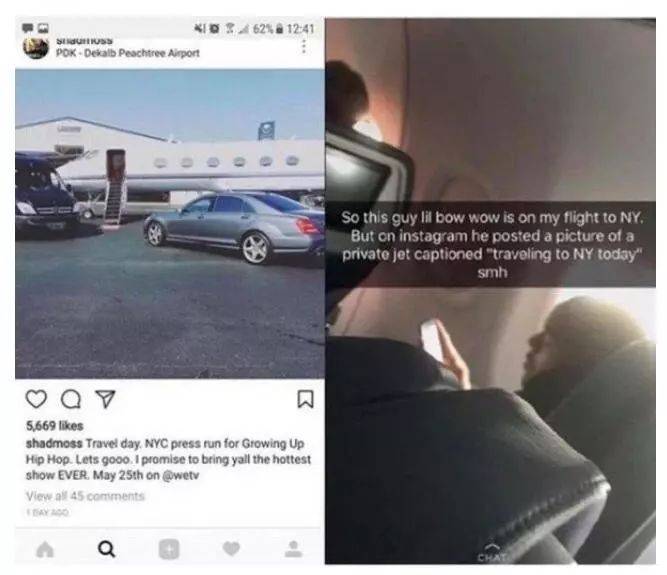
Task: Tap the @wetv mention in caption
Action: [x=180, y=475]
